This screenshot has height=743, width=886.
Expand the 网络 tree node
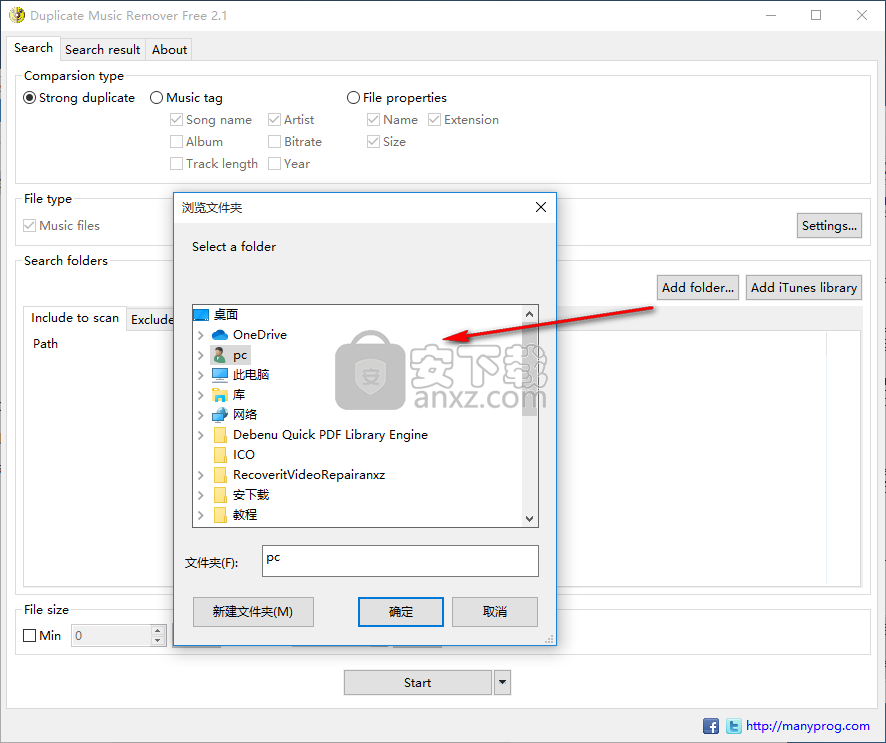(x=201, y=415)
